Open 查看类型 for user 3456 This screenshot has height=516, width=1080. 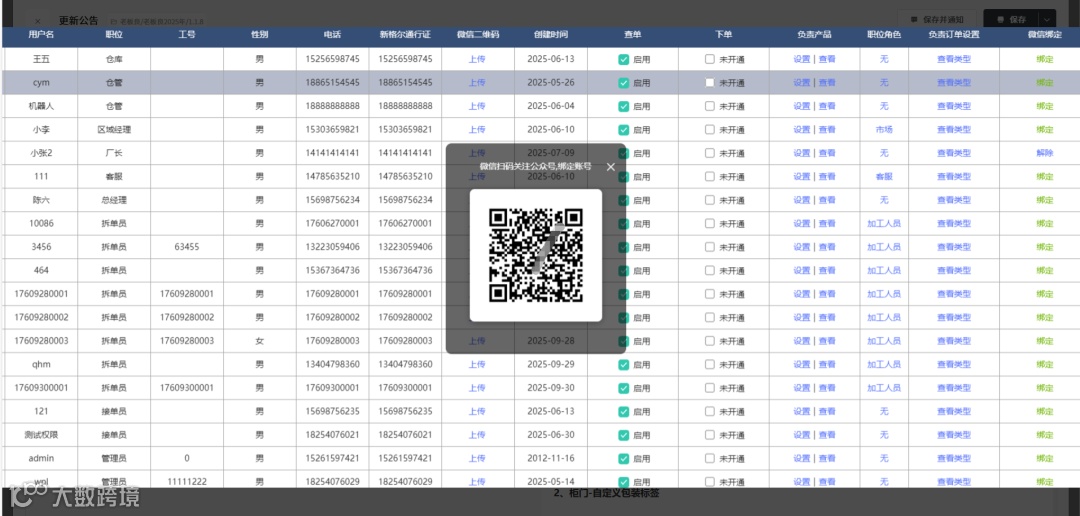tap(954, 247)
